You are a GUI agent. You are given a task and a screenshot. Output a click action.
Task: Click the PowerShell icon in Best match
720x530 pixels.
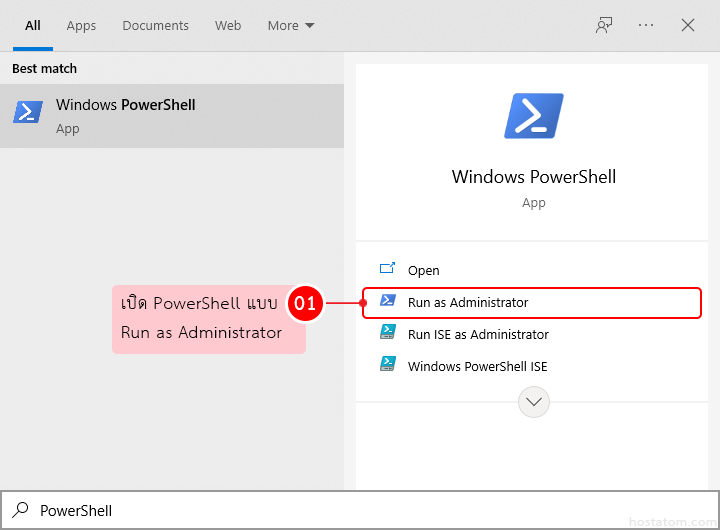click(28, 113)
